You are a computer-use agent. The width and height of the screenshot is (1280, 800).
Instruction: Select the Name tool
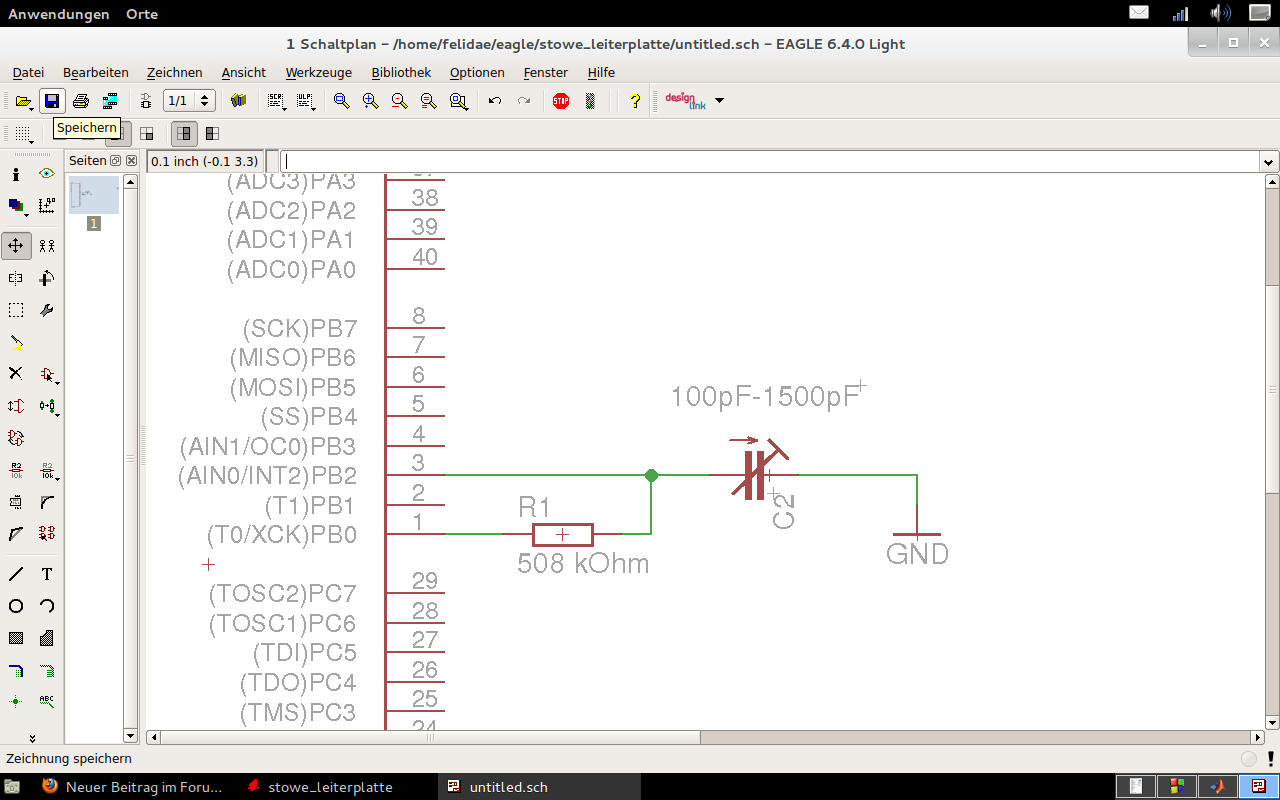[16, 470]
